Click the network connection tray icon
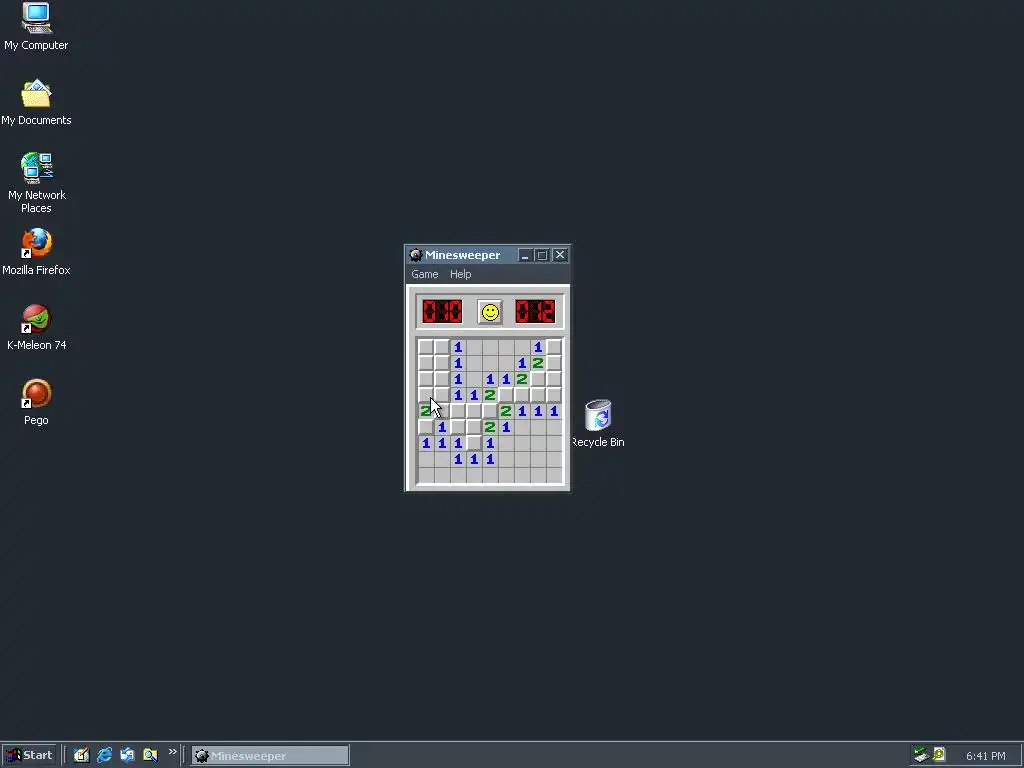1024x768 pixels. click(921, 755)
